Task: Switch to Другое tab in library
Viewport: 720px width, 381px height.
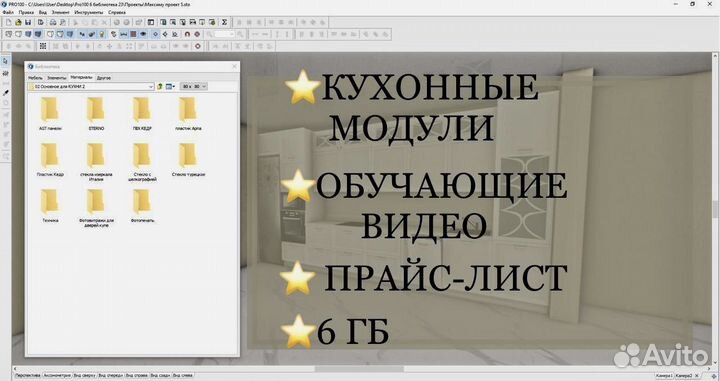Action: [104, 78]
